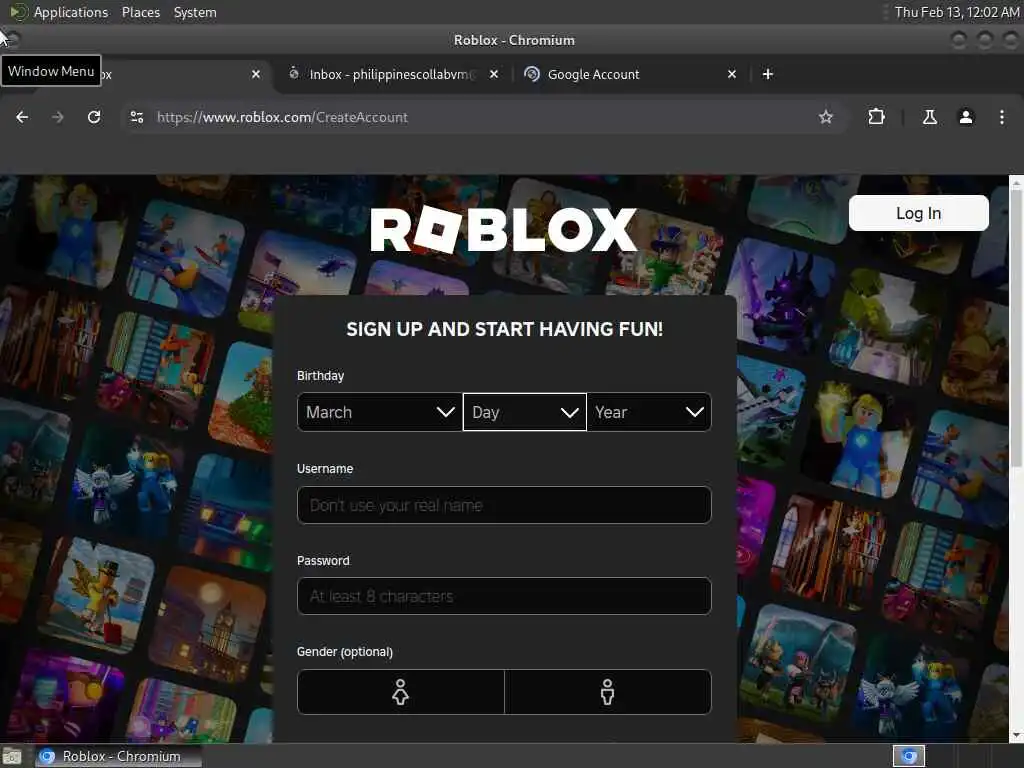Click the Google Account tab favicon
The image size is (1024, 768).
[532, 74]
